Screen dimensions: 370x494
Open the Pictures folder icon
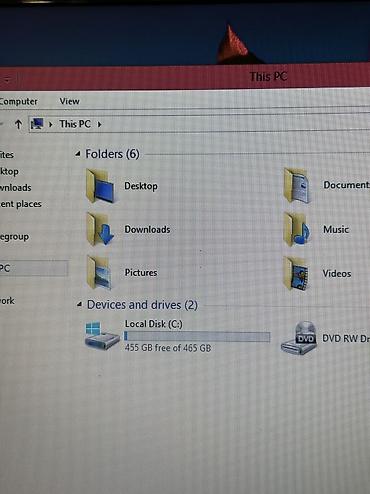tap(99, 272)
